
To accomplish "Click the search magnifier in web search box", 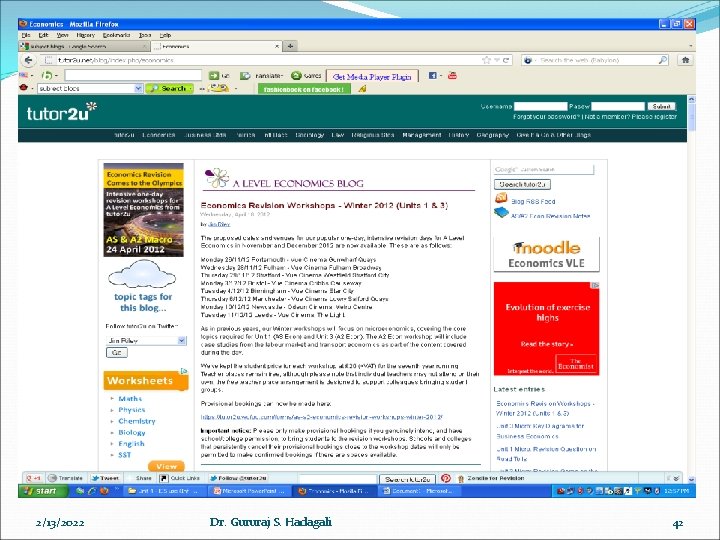I will click(663, 60).
